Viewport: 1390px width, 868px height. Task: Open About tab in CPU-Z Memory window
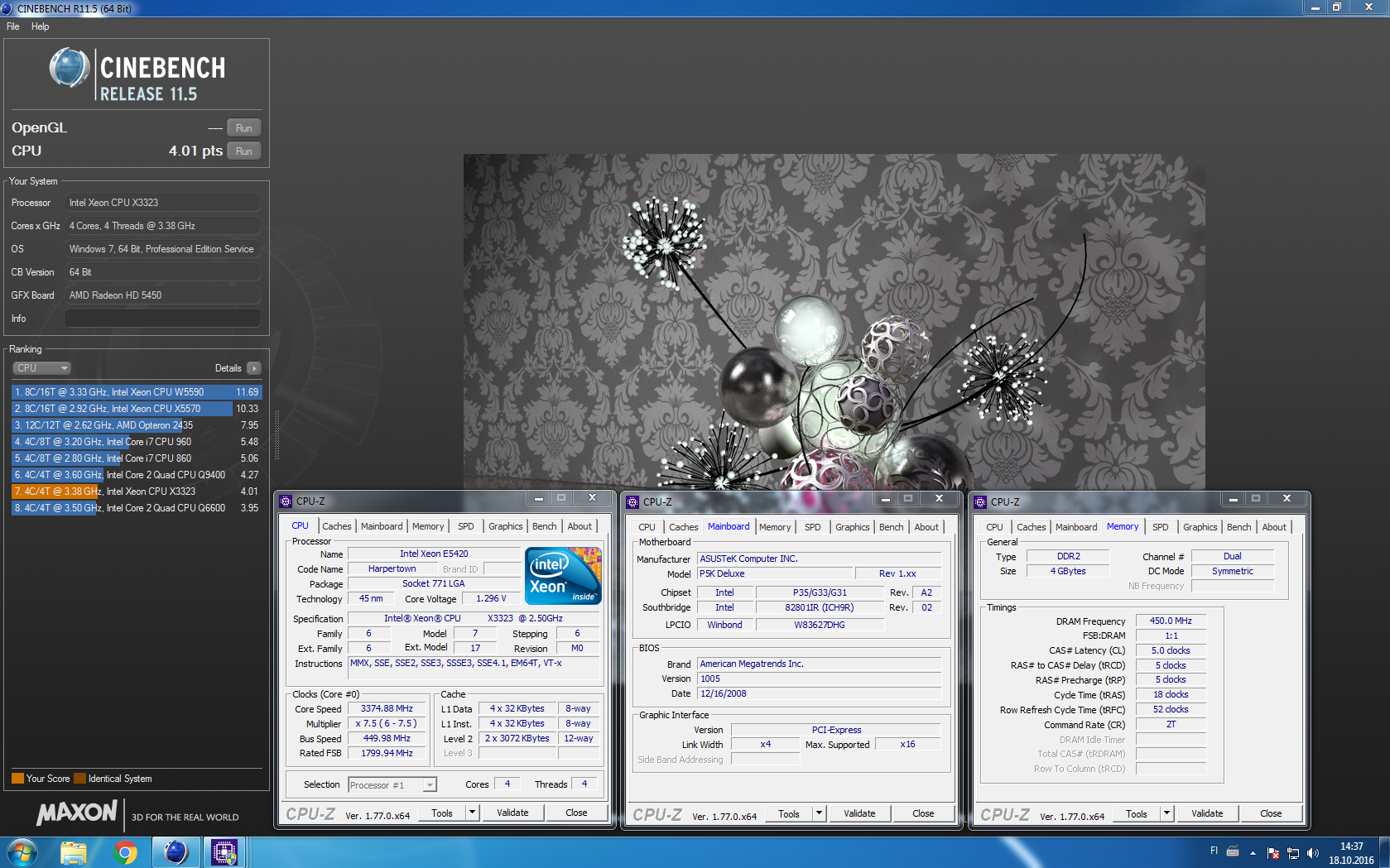(1274, 527)
